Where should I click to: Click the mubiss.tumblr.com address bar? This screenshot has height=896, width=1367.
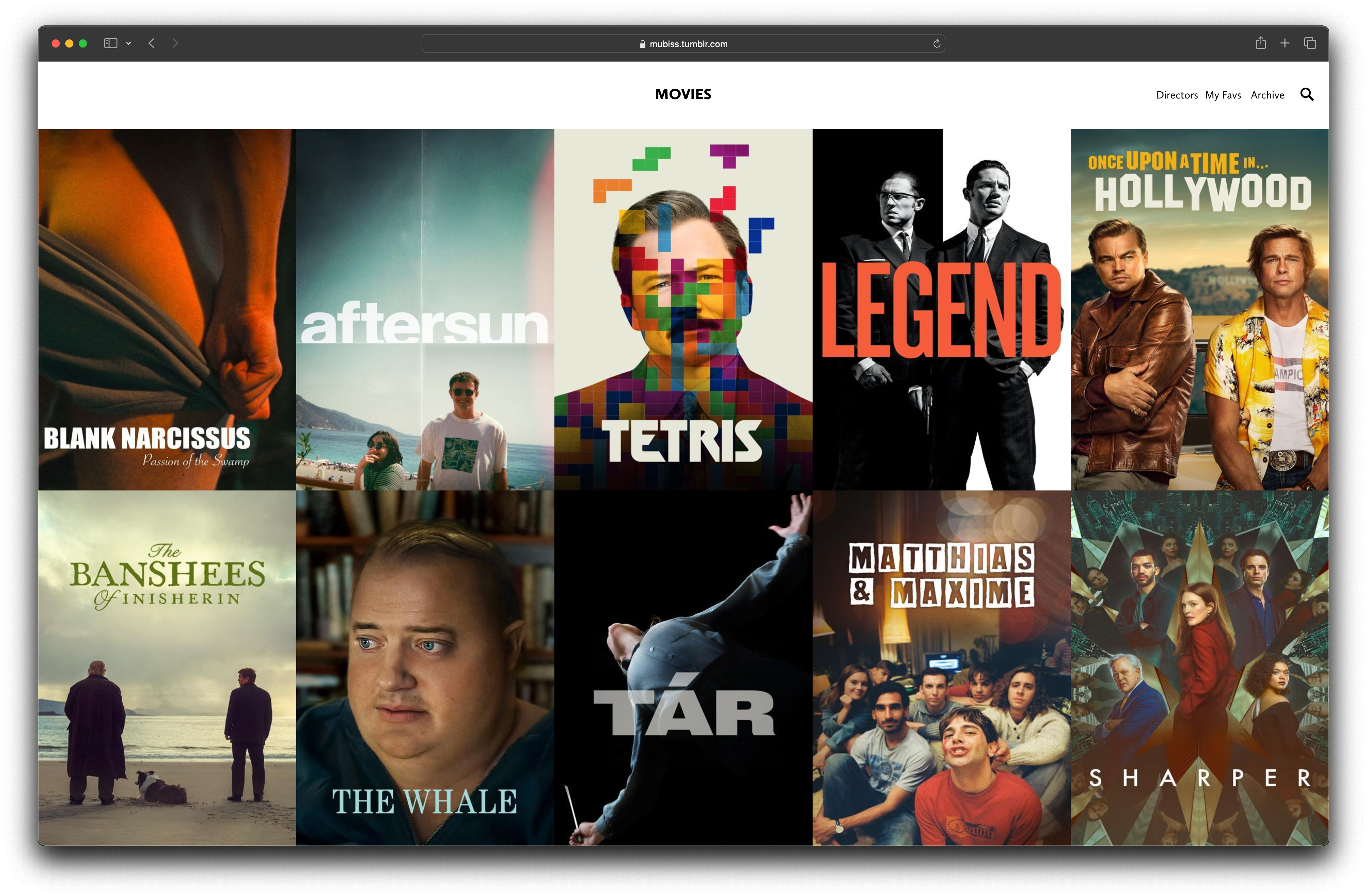click(683, 44)
